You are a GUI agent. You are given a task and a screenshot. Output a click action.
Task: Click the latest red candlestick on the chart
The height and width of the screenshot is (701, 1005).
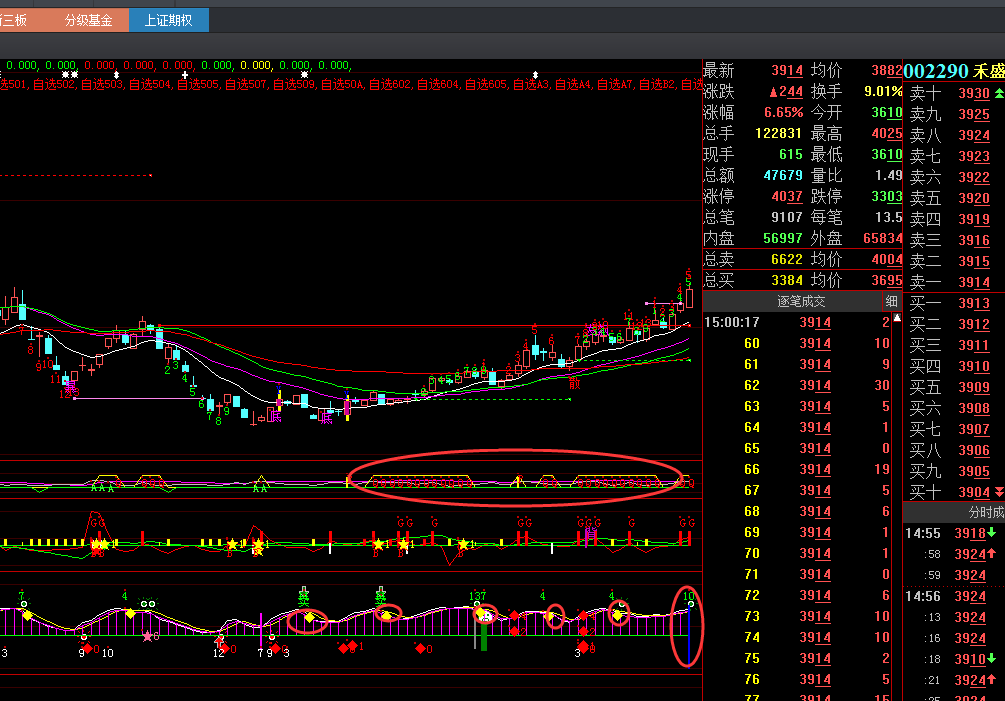(x=689, y=299)
